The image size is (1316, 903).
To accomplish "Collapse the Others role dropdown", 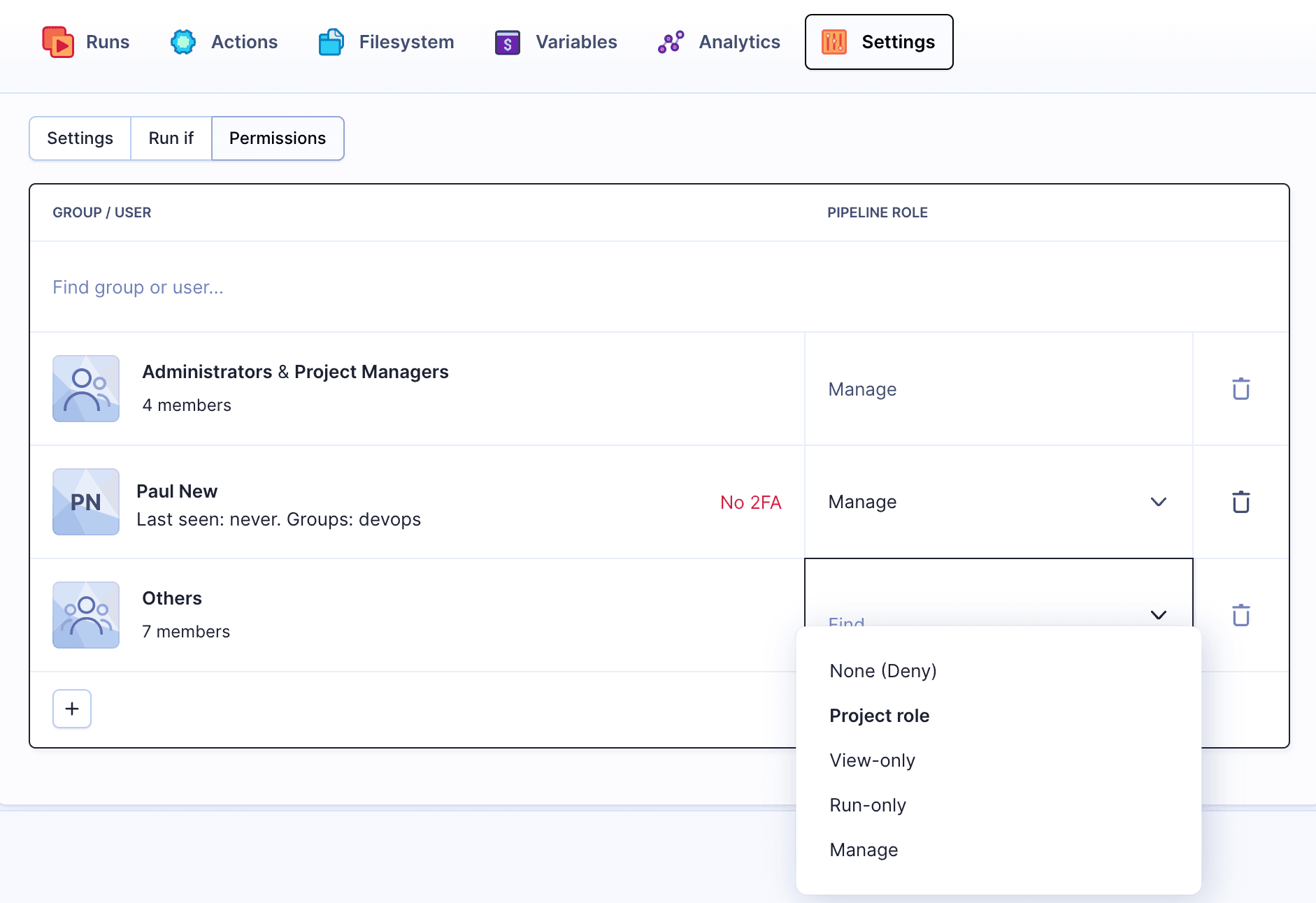I will point(1159,615).
